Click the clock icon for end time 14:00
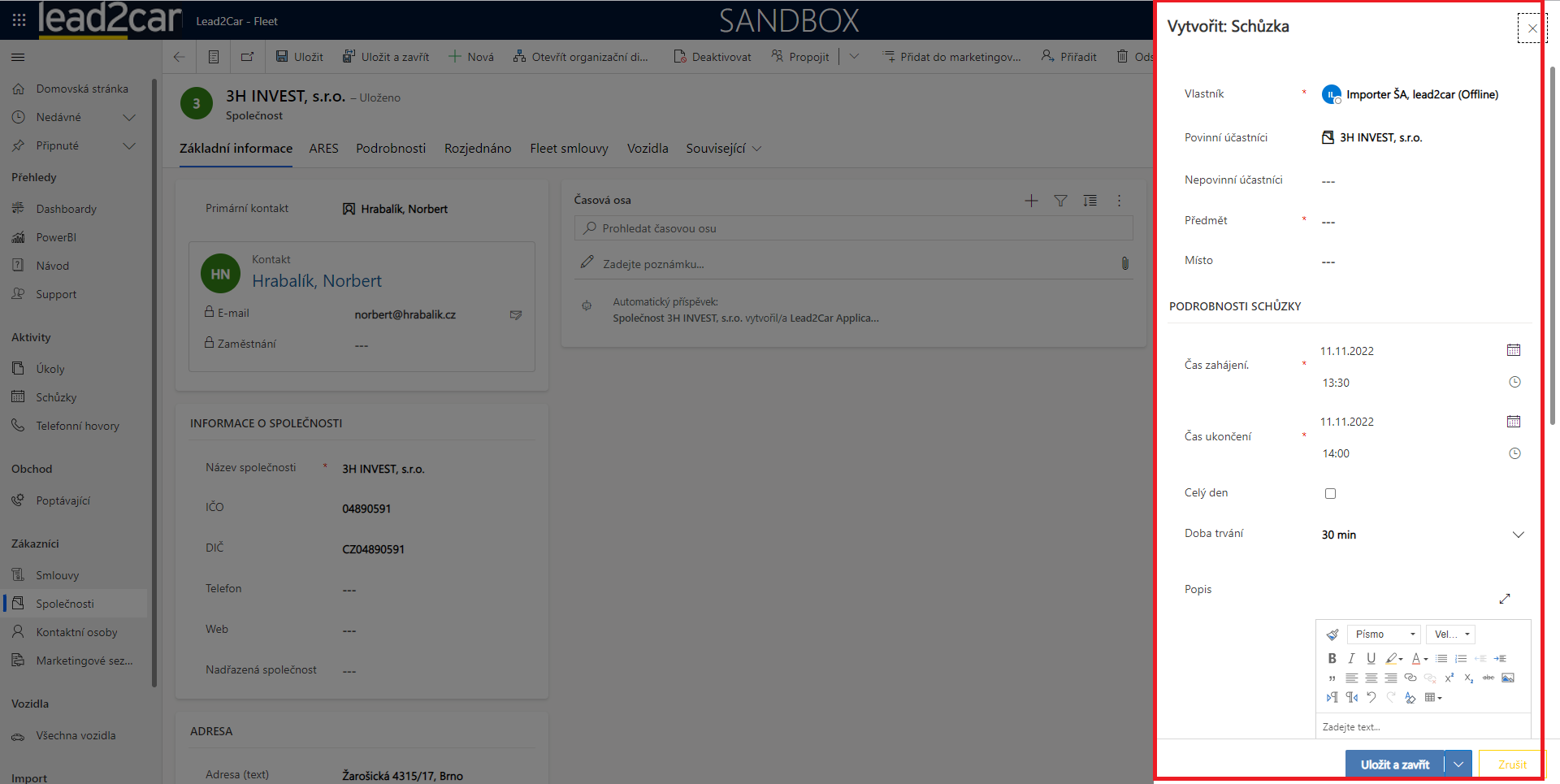Screen dimensions: 1560x784 coord(1514,454)
